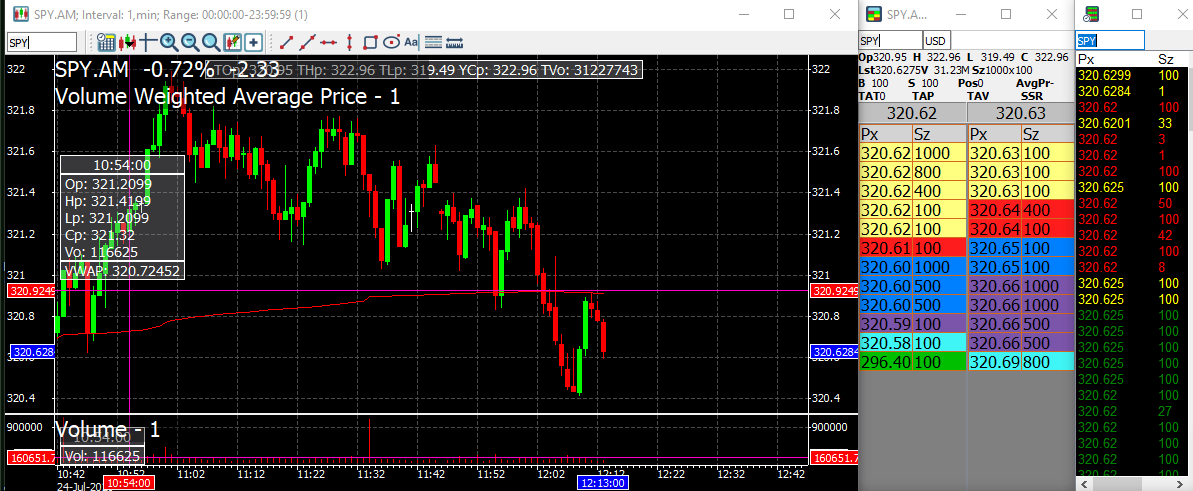Image resolution: width=1193 pixels, height=491 pixels.
Task: Click the red 320.9249 price label on right axis
Action: click(x=835, y=291)
